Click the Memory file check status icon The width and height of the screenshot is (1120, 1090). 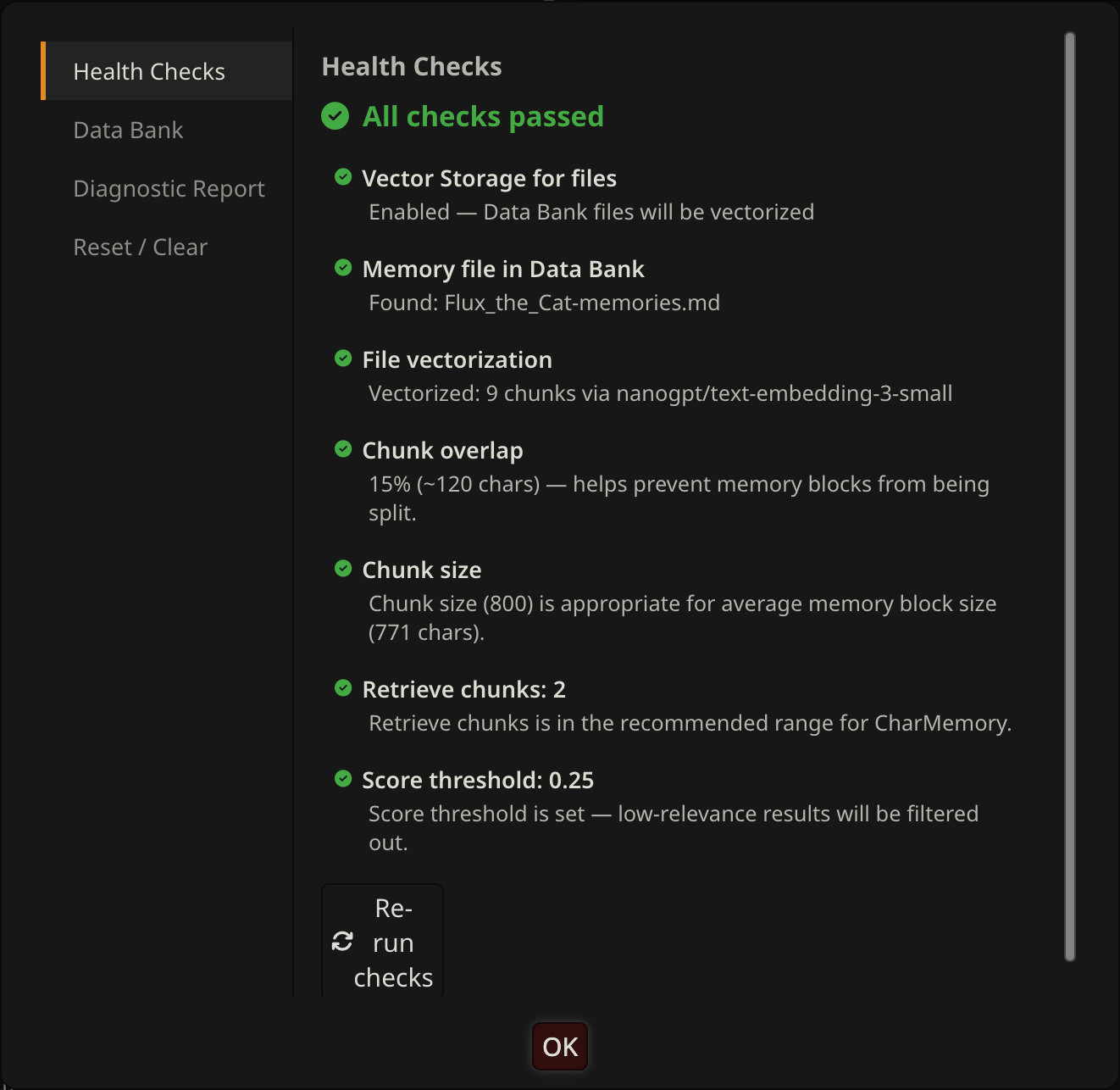[343, 268]
